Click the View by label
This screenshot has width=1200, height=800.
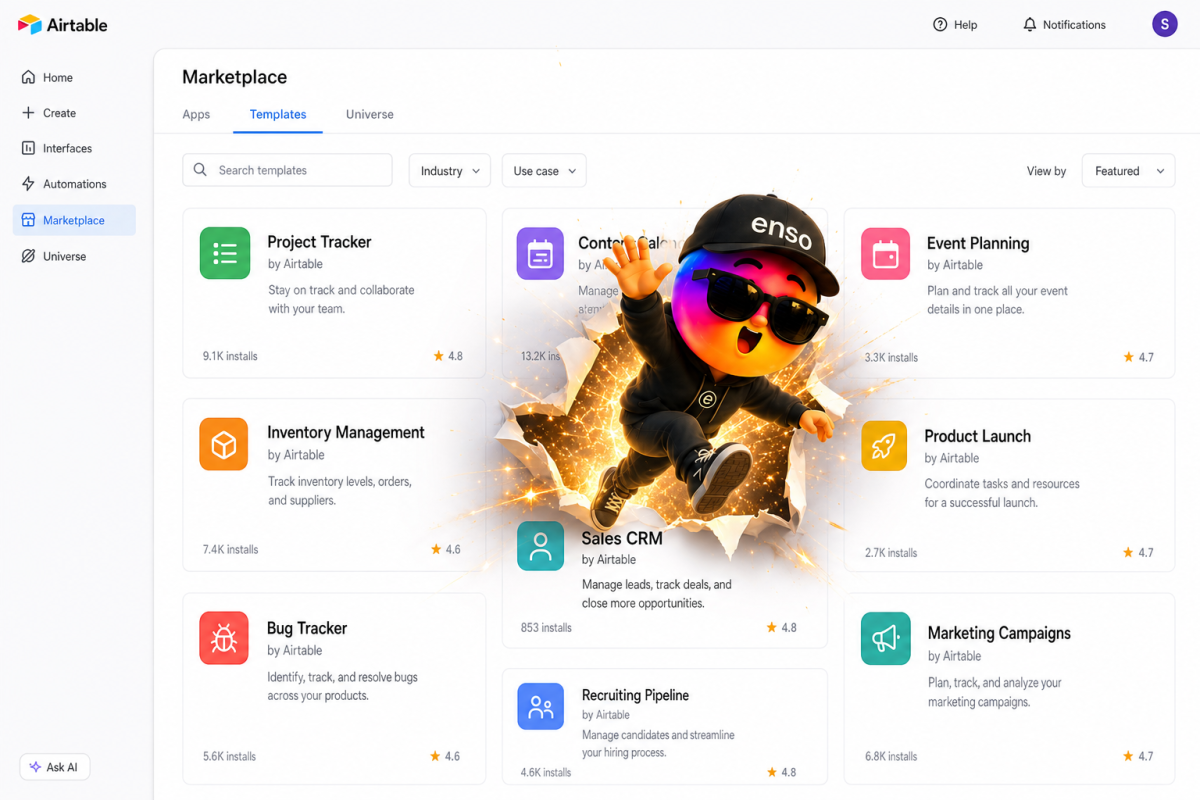(1046, 171)
